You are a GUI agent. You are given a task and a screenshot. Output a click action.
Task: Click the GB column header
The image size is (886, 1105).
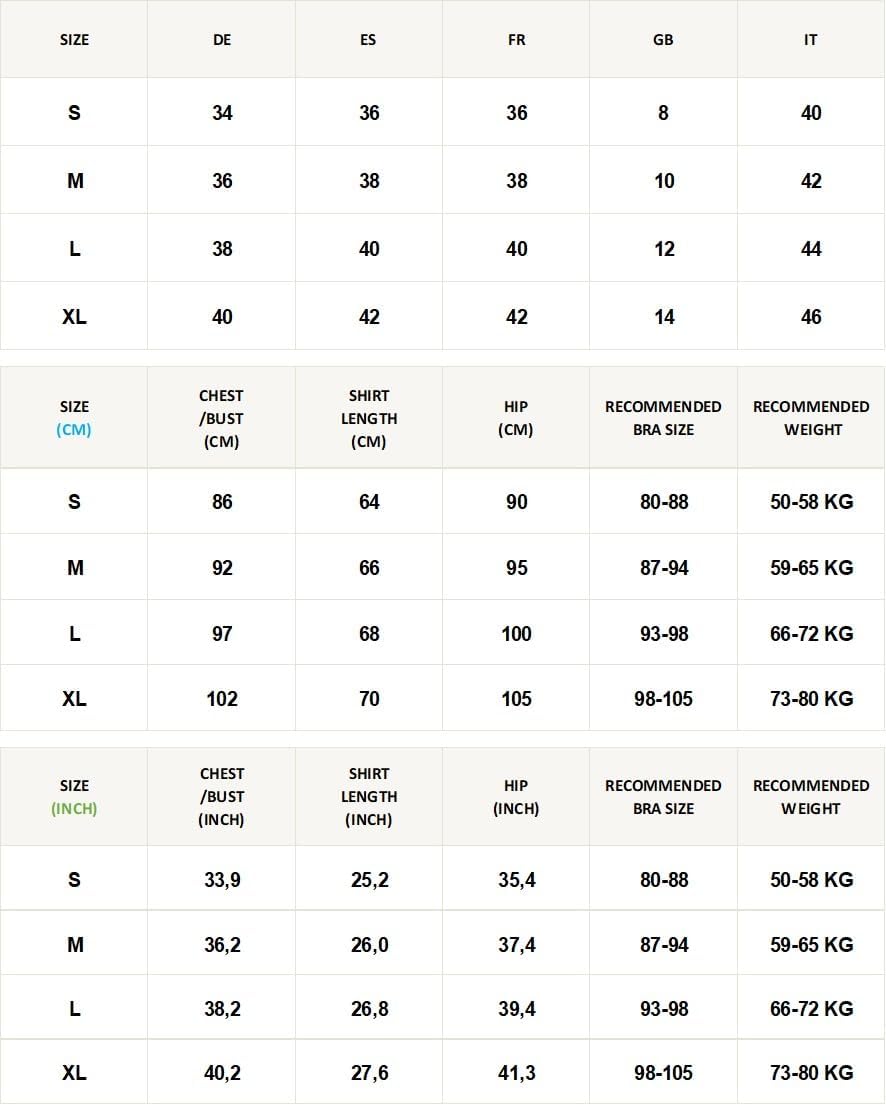click(663, 40)
